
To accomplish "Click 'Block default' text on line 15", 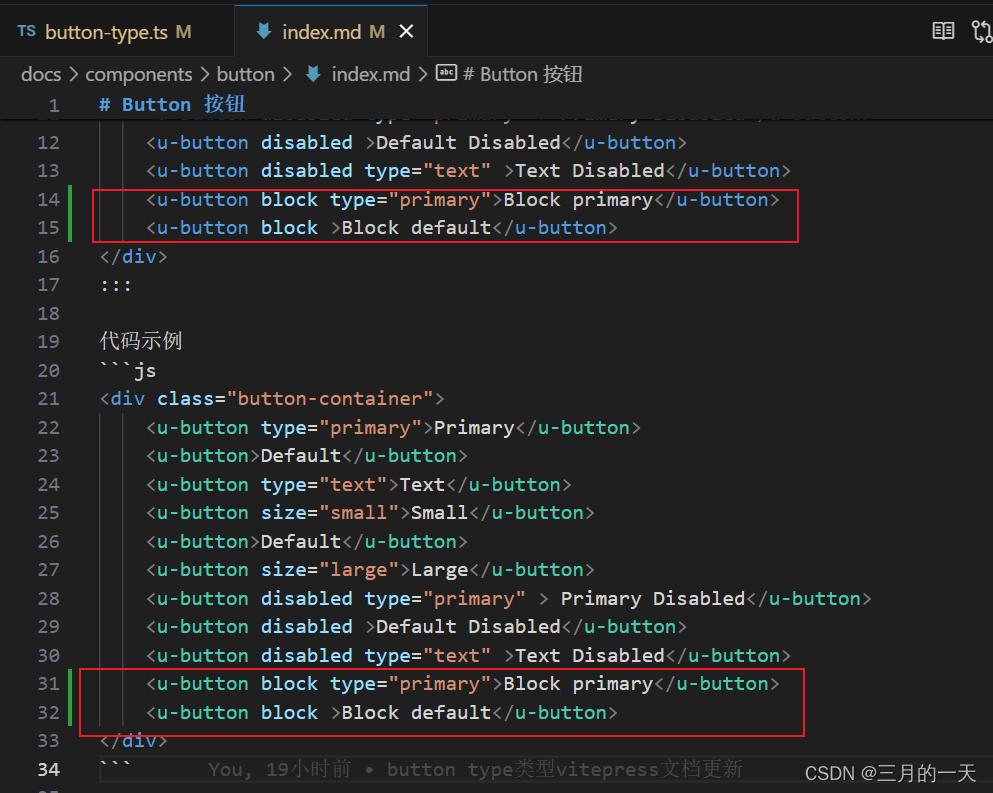I will 416,228.
